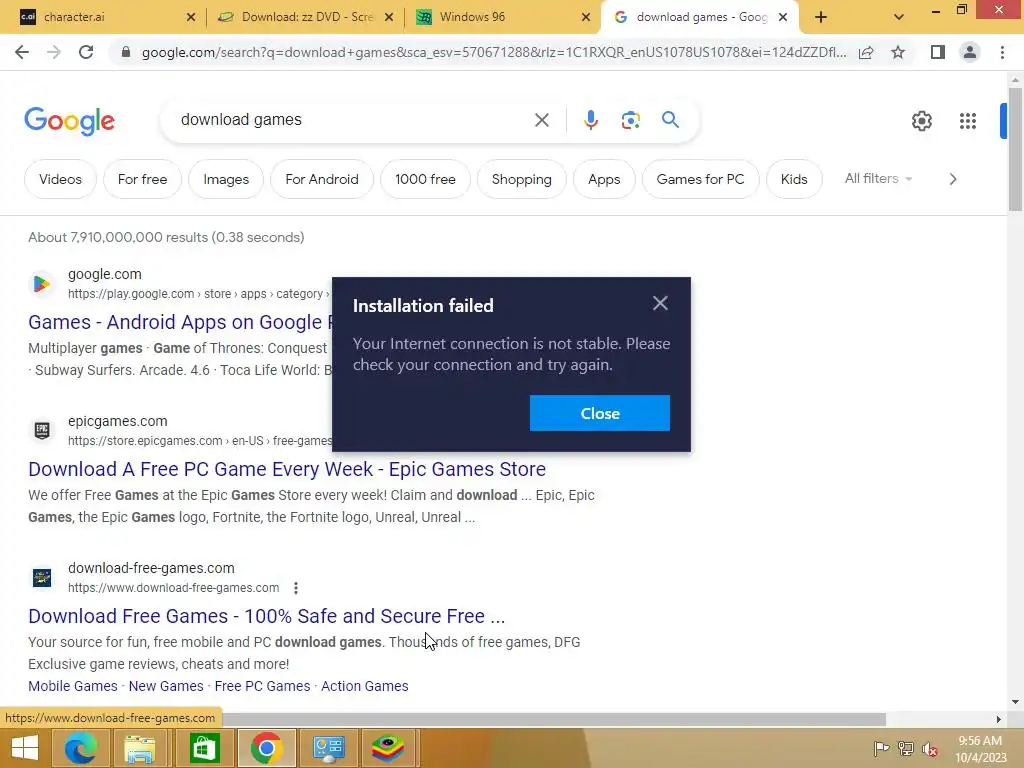The image size is (1024, 768).
Task: Open Windows Start button
Action: [24, 748]
